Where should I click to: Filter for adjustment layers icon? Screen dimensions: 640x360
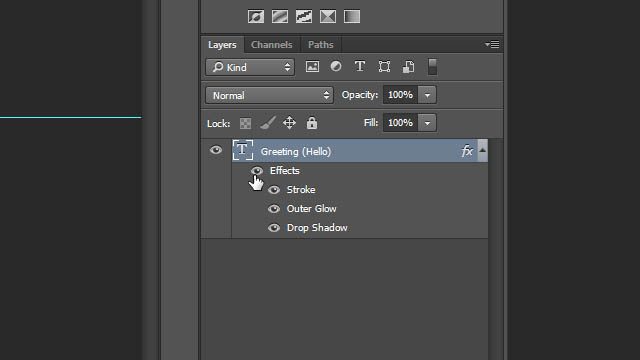(x=336, y=67)
